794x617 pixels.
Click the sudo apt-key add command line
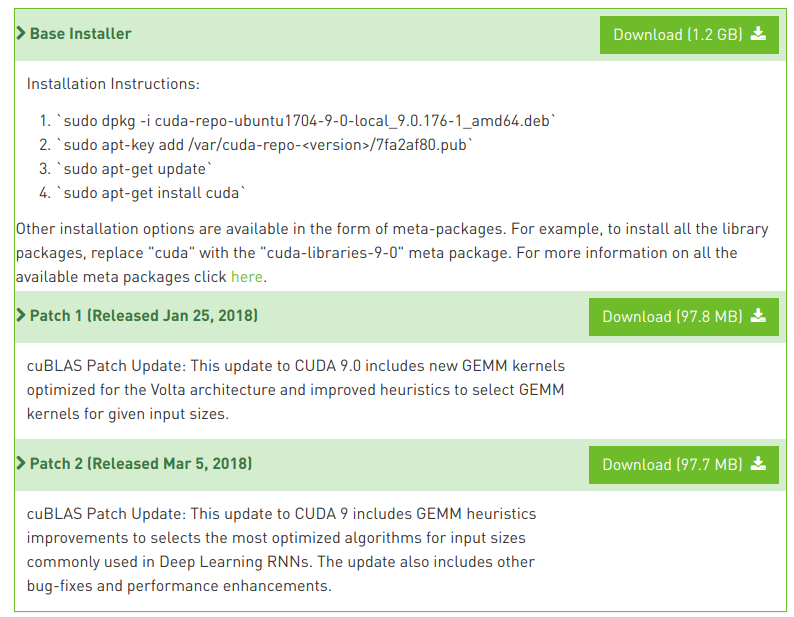(x=265, y=145)
